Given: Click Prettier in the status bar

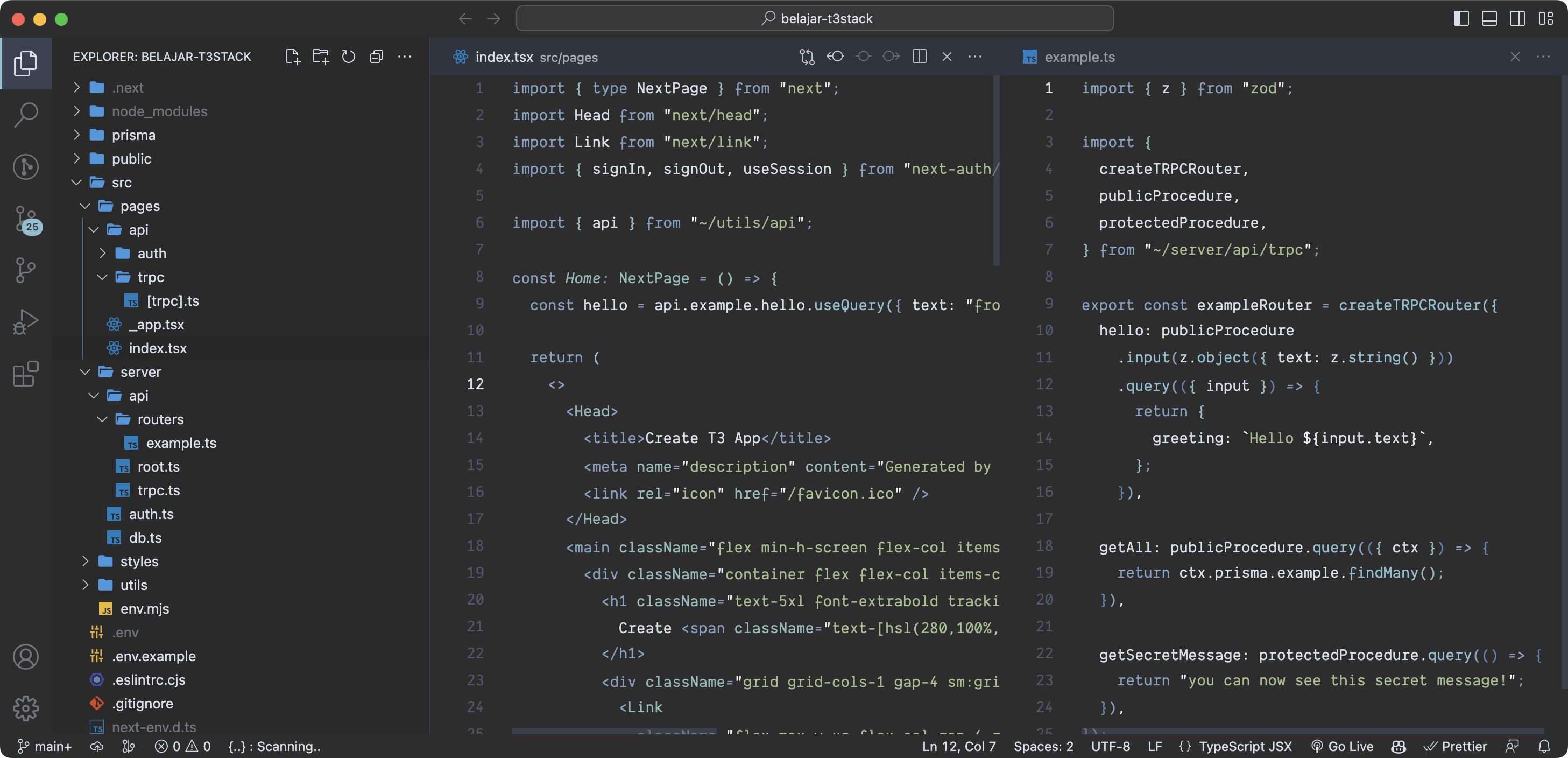Looking at the screenshot, I should 1455,746.
